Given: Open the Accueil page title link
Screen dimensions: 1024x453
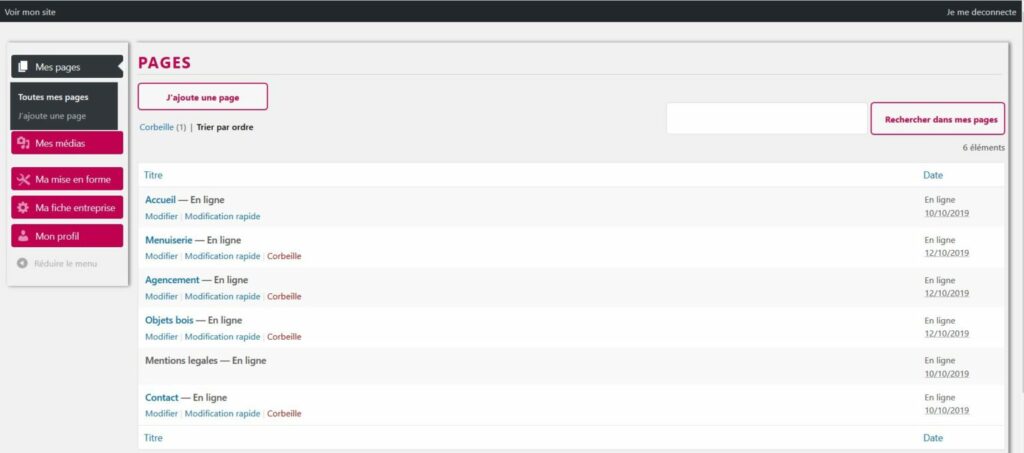Looking at the screenshot, I should tap(161, 200).
